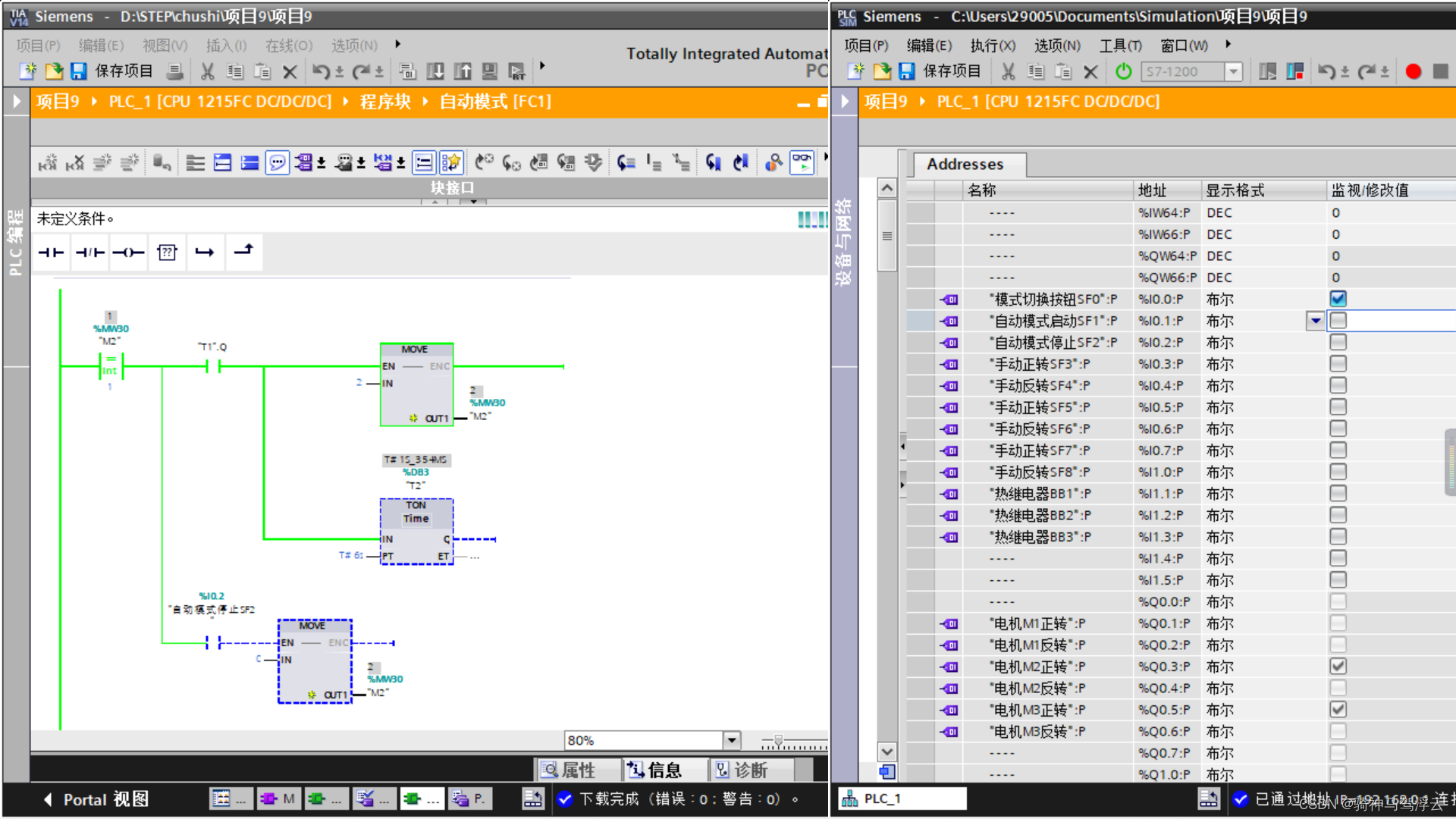Insert an empty box instruction icon
Image resolution: width=1456 pixels, height=819 pixels.
pyautogui.click(x=167, y=253)
